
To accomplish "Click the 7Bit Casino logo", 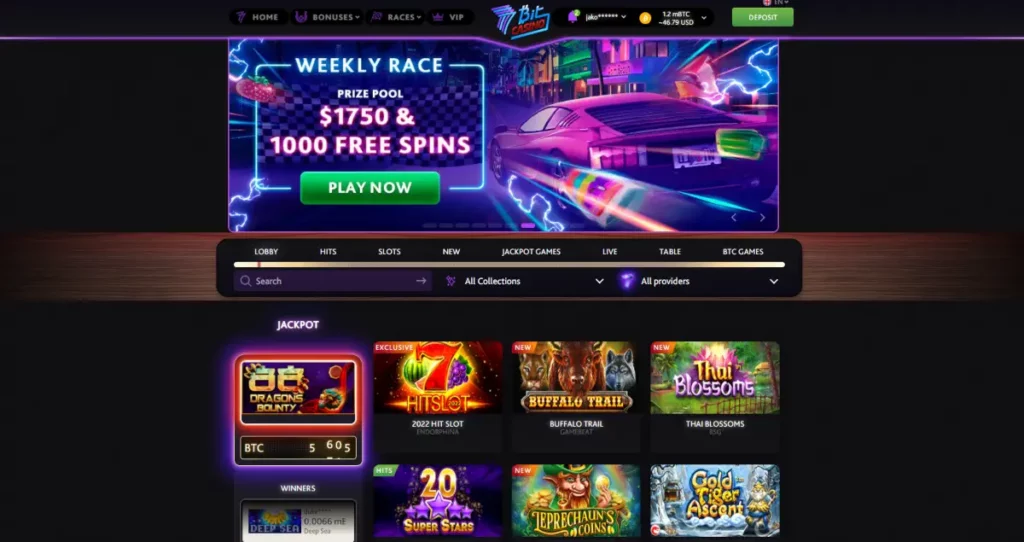I will point(520,20).
